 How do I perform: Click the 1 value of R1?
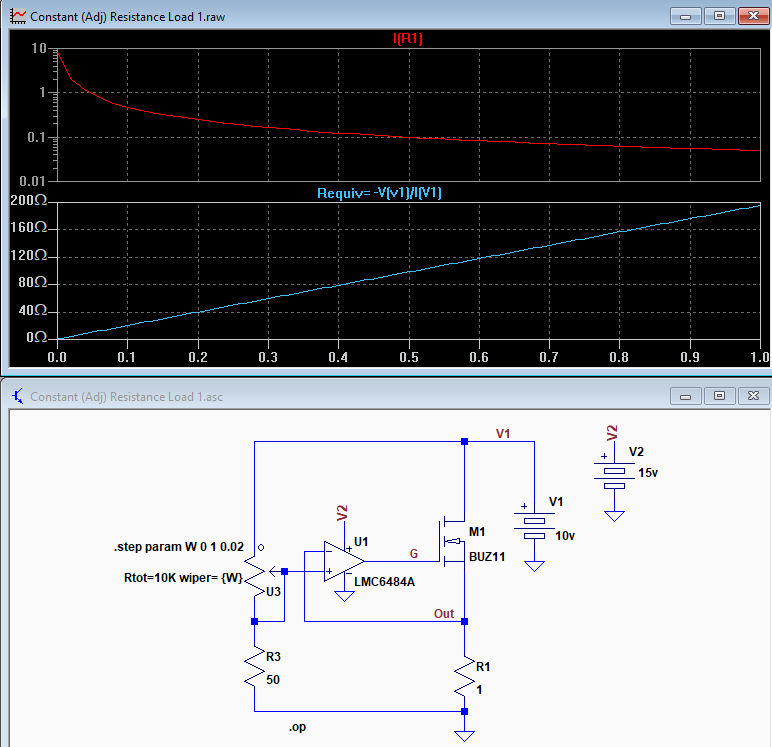pos(479,690)
